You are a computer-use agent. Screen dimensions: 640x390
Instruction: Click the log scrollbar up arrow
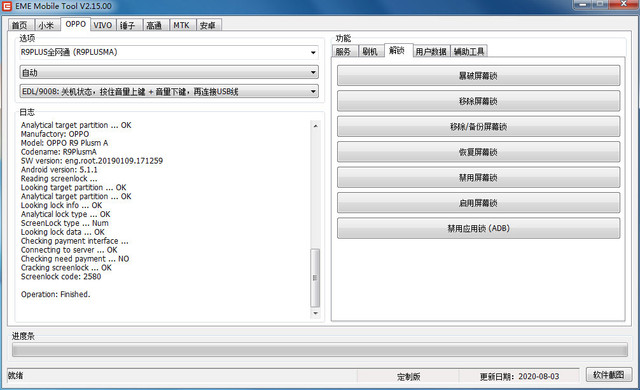(315, 126)
